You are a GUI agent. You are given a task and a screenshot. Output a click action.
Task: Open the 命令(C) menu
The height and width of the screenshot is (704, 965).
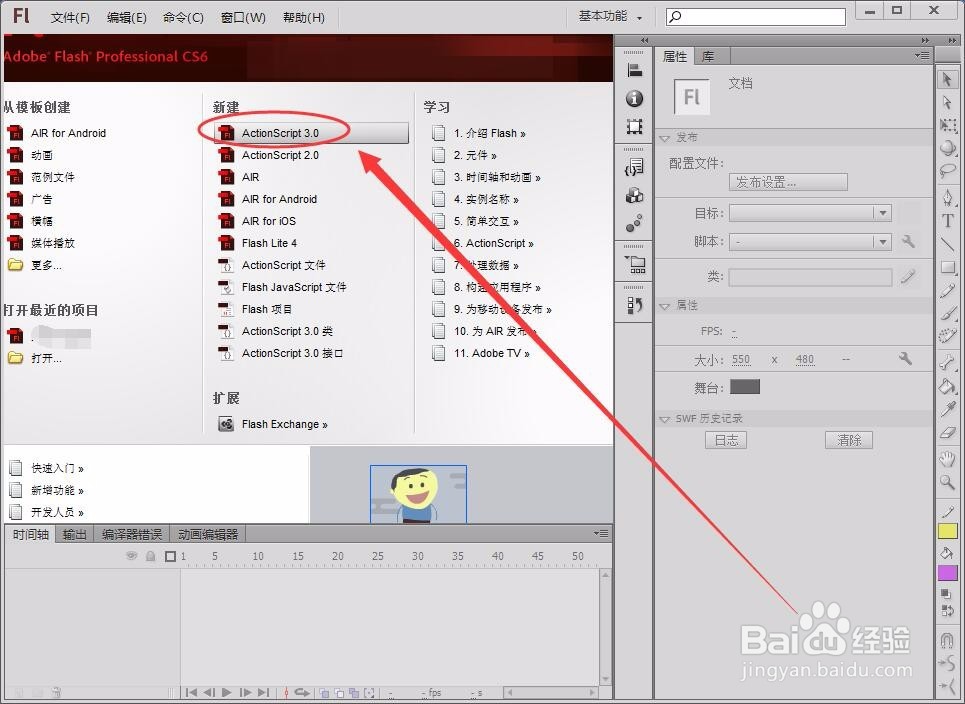183,17
